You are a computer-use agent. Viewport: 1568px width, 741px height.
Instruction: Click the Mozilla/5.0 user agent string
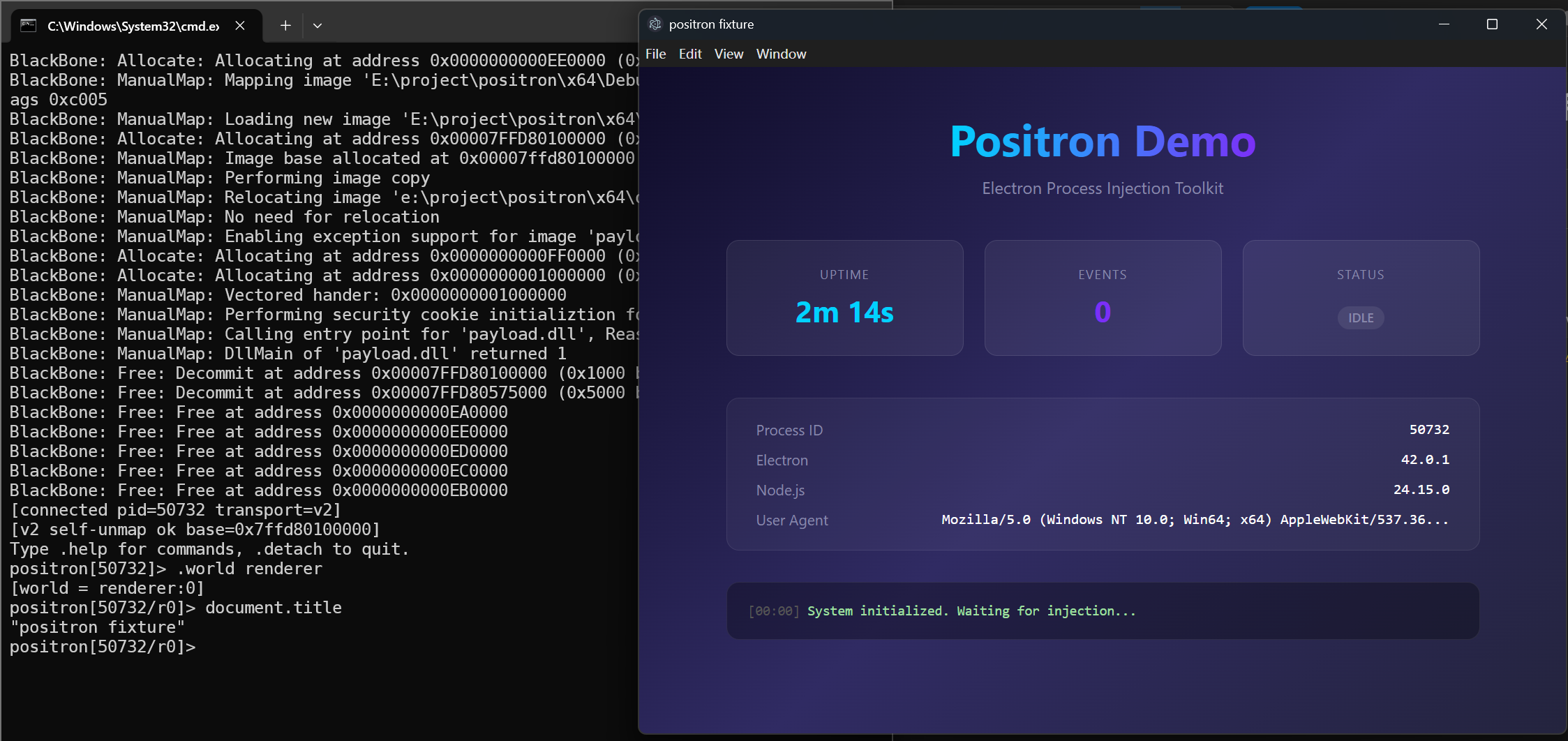[1195, 520]
